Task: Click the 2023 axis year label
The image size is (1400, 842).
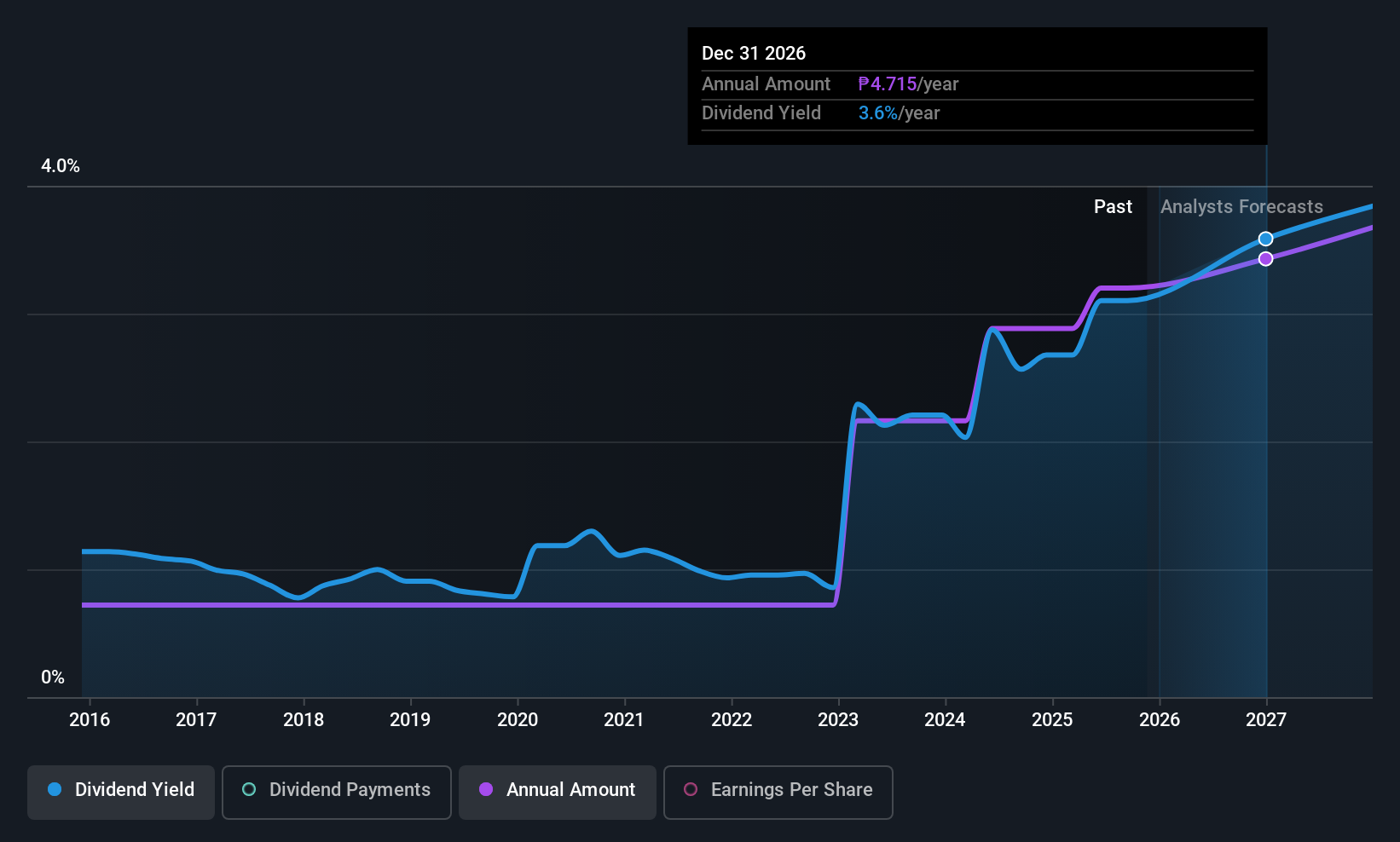Action: pos(838,719)
